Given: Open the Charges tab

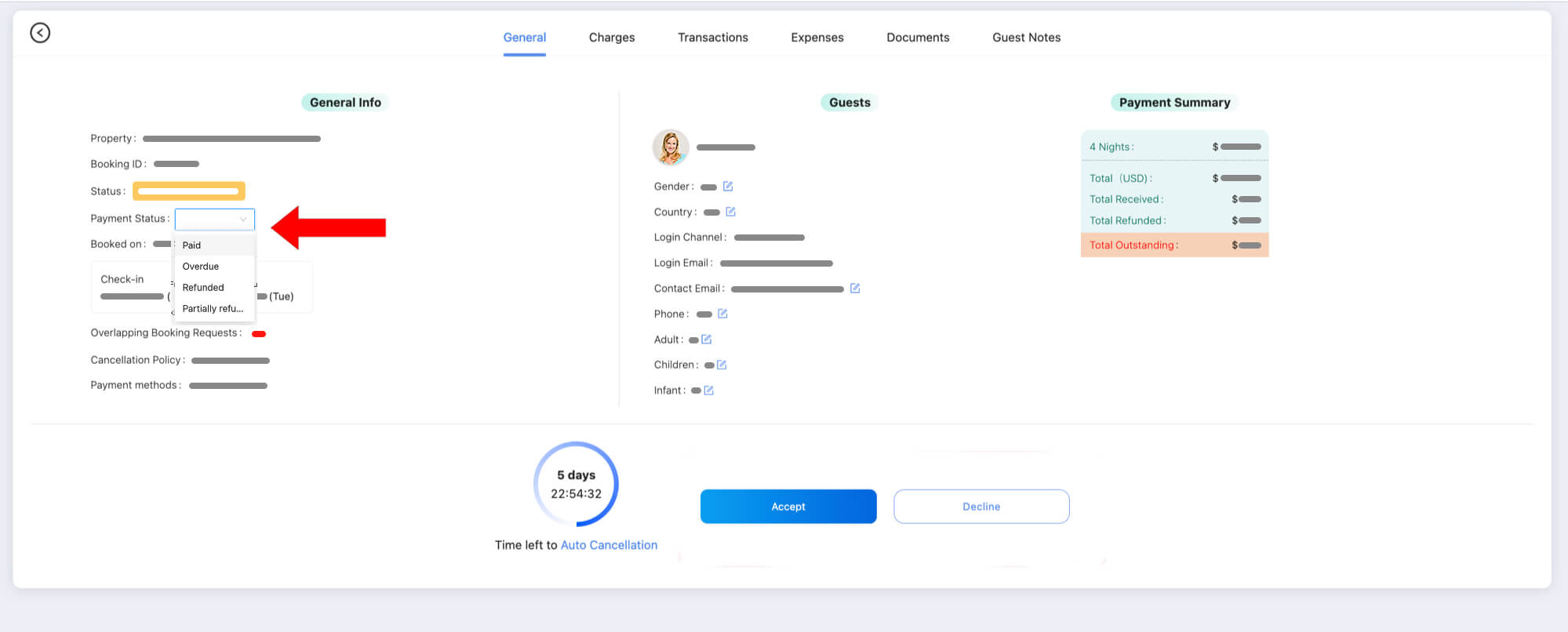Looking at the screenshot, I should [612, 38].
